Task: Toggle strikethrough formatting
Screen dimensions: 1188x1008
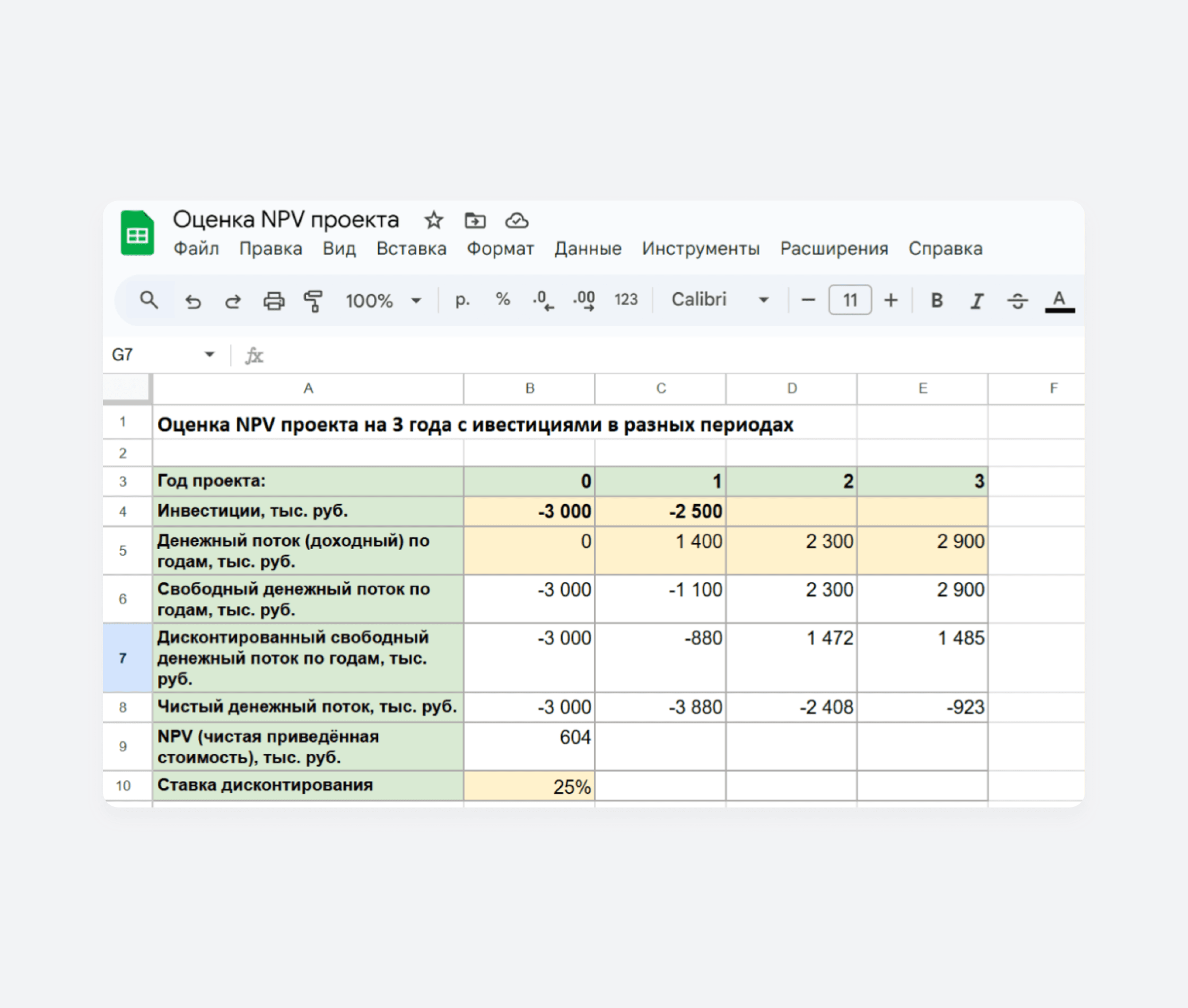Action: [1017, 300]
